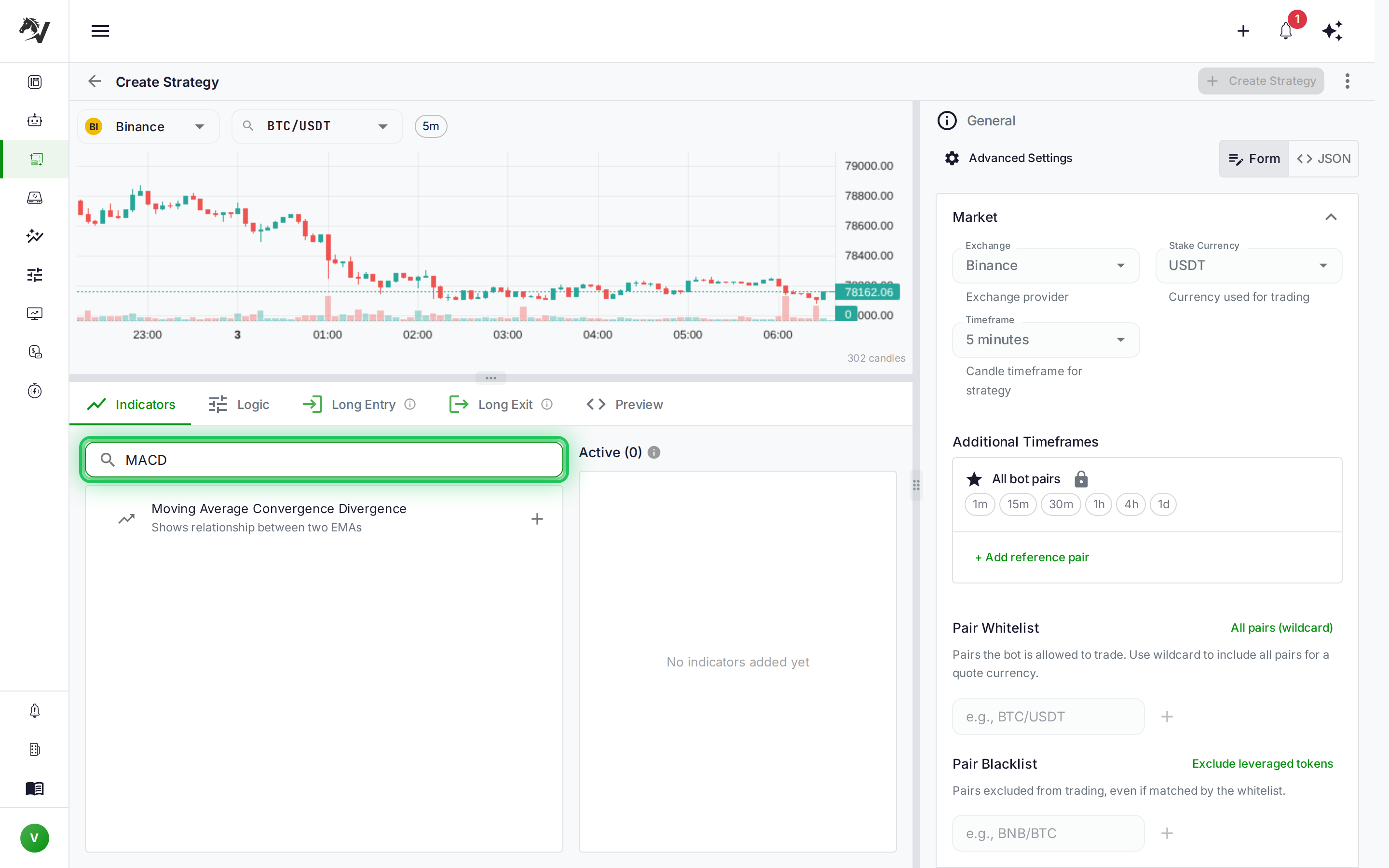Screen dimensions: 1389x868
Task: Open the documentation book icon
Action: [x=34, y=788]
